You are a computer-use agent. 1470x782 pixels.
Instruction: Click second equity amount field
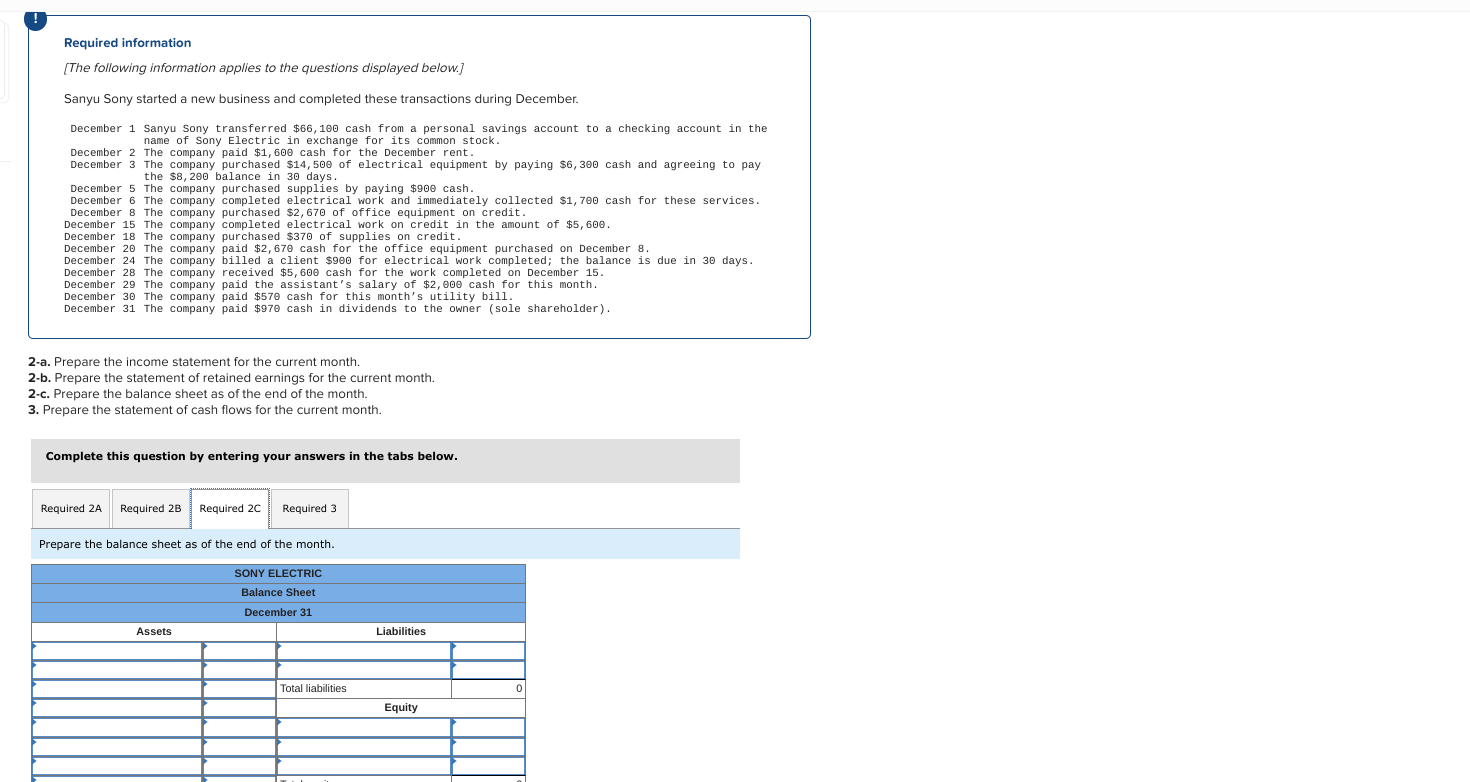(x=488, y=746)
